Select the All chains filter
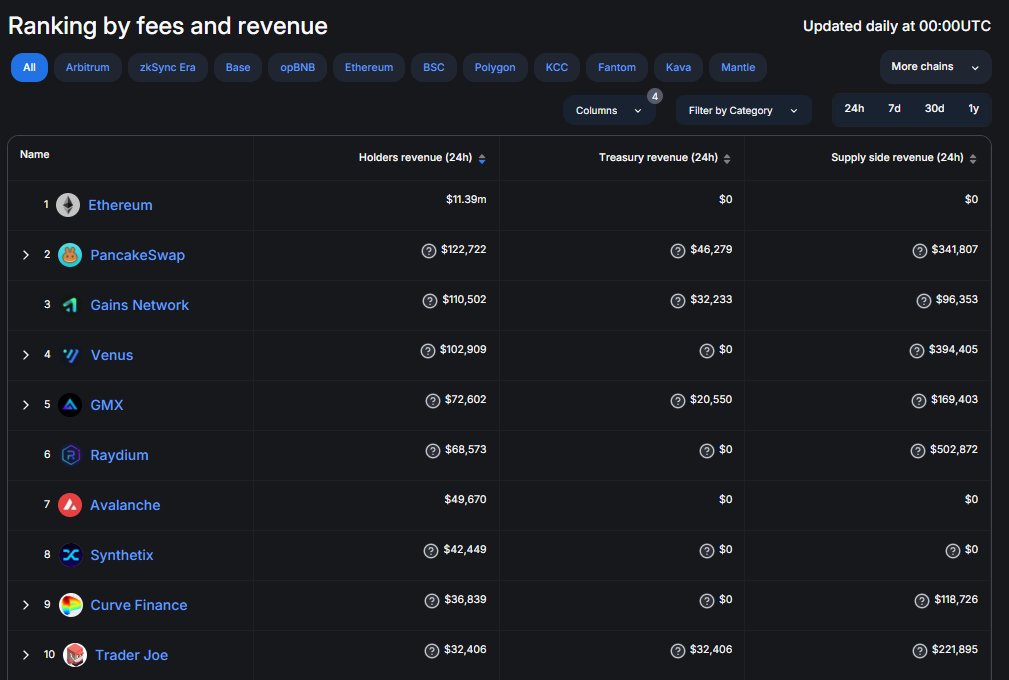Screen dimensions: 1009x680 tap(29, 68)
